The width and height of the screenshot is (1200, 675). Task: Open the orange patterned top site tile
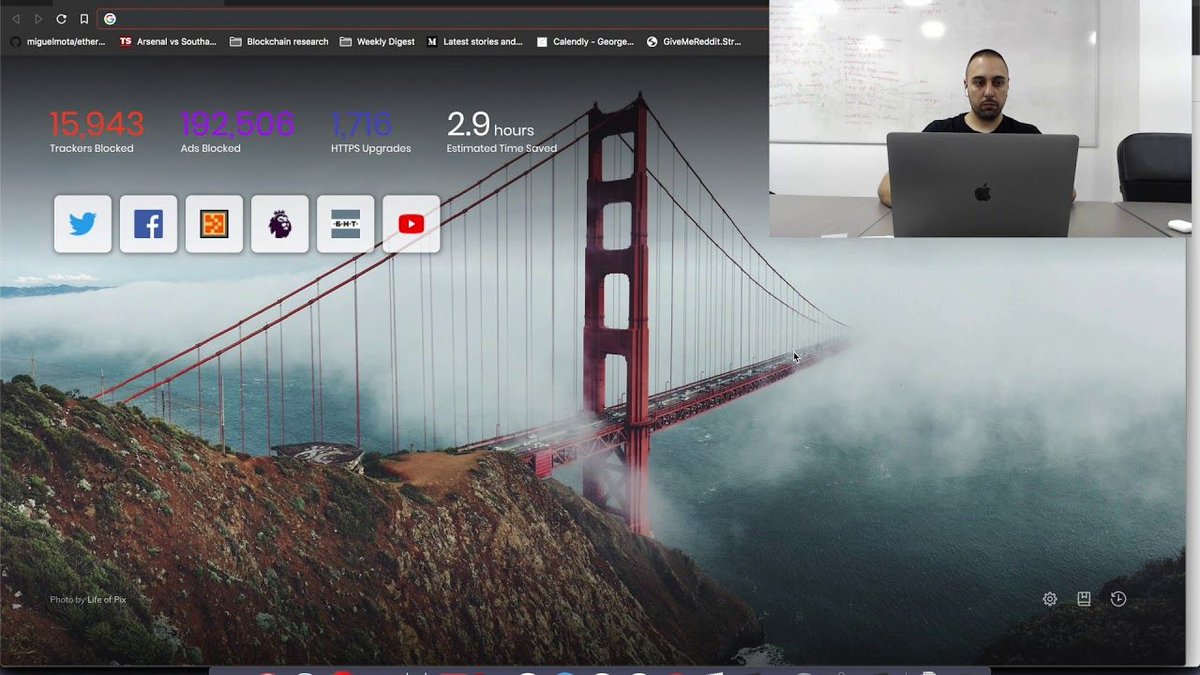click(214, 224)
